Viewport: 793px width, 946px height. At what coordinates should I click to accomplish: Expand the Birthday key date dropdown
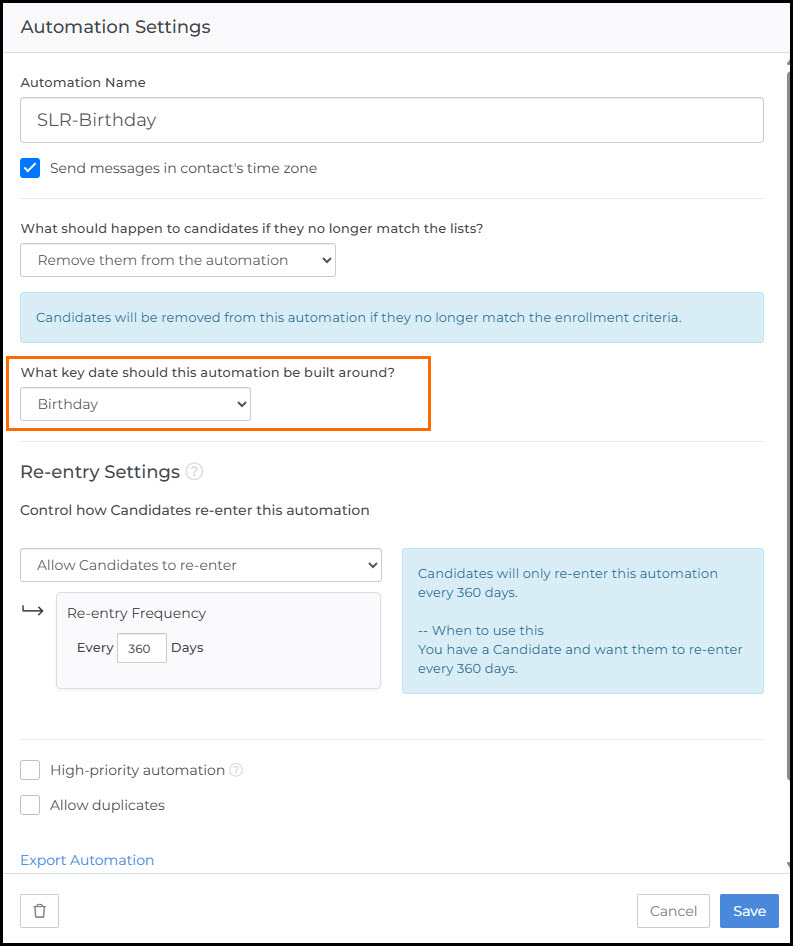(135, 404)
